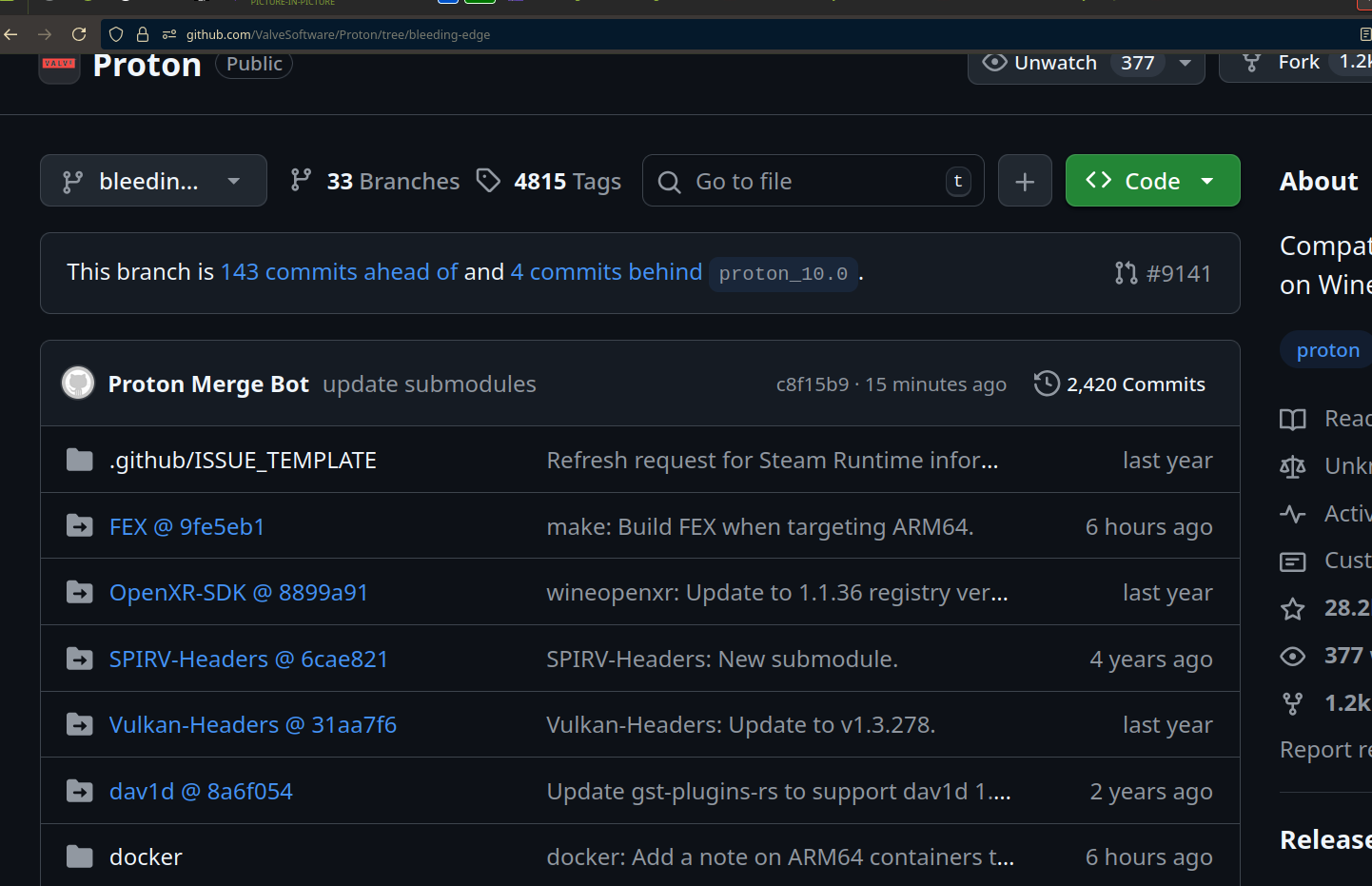Click the Proton Merge Bot avatar
The width and height of the screenshot is (1372, 886).
click(78, 384)
